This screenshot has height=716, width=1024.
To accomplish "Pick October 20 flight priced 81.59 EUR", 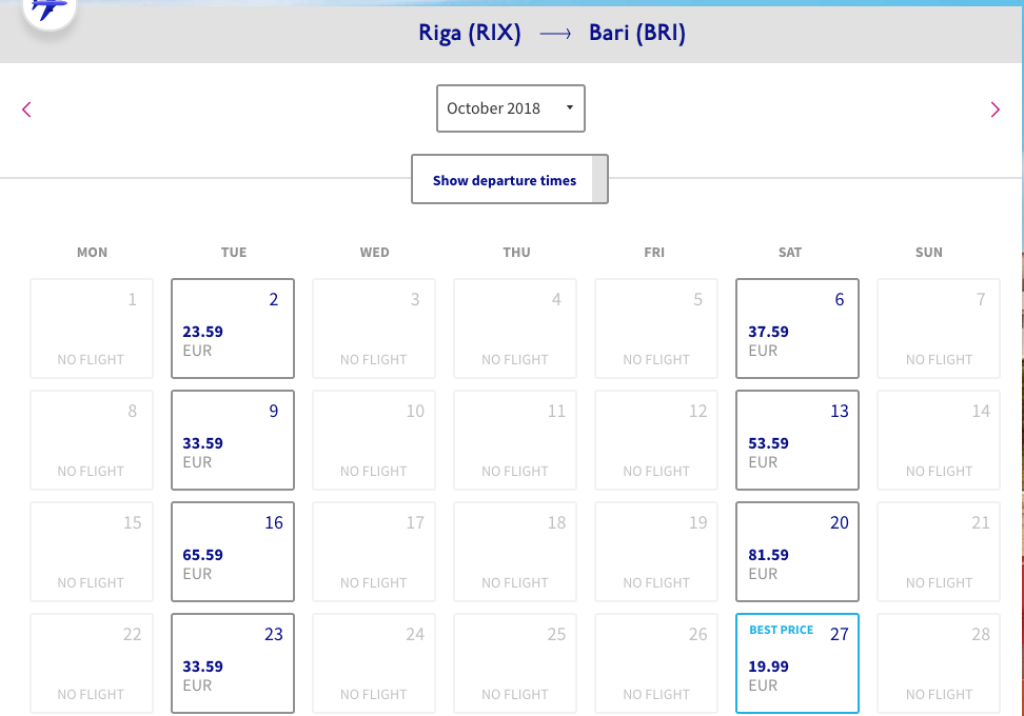I will click(x=797, y=551).
